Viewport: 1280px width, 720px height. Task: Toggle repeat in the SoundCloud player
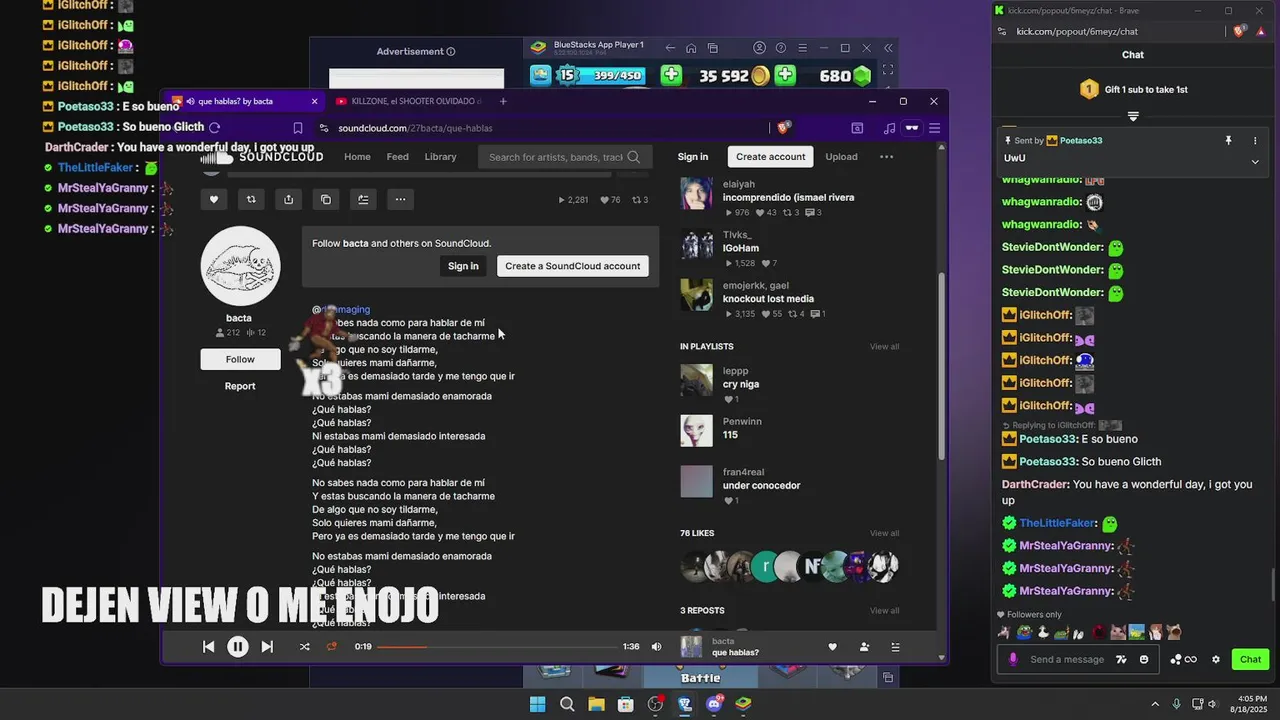pyautogui.click(x=332, y=647)
